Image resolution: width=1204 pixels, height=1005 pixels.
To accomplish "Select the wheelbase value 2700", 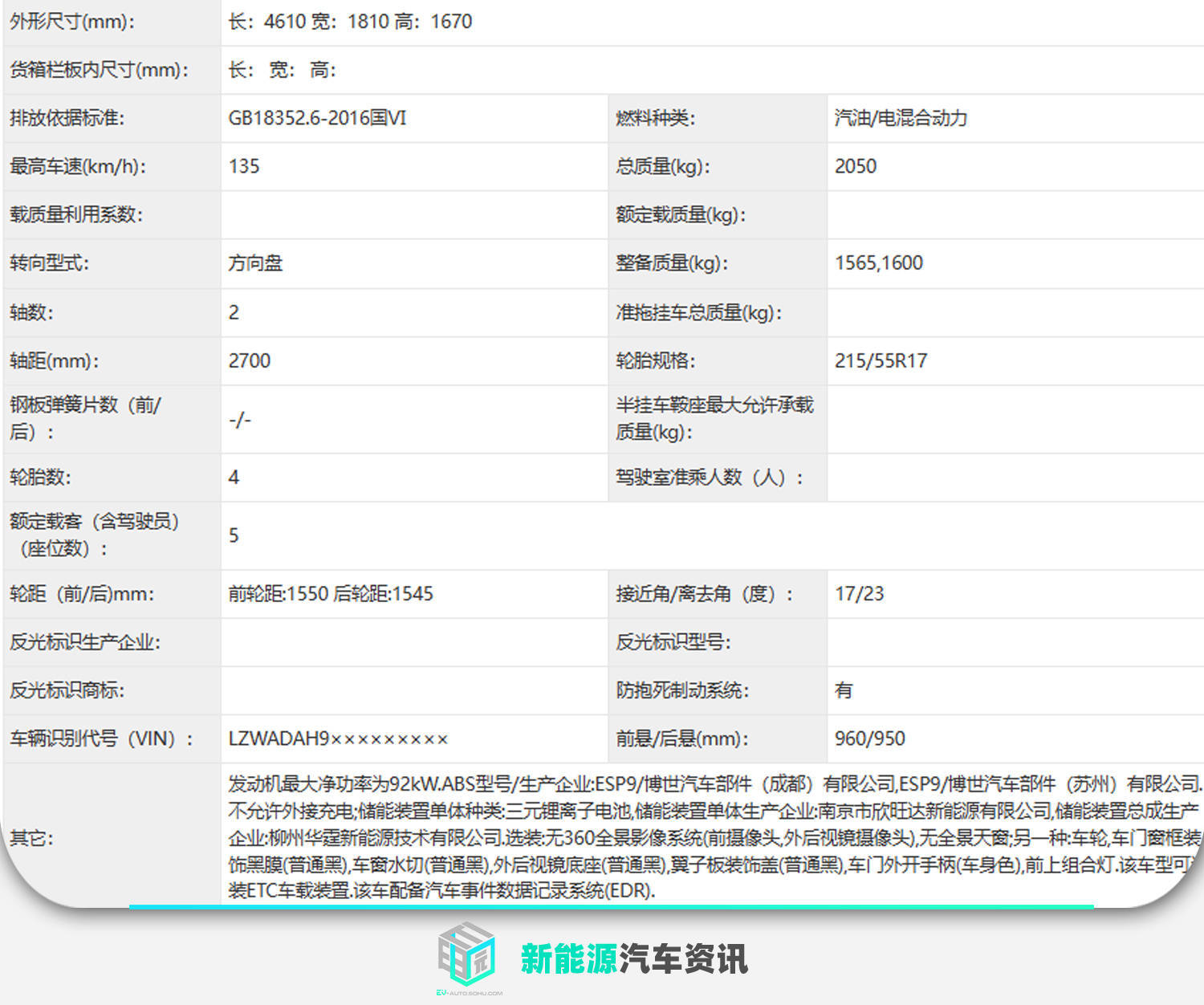I will click(250, 360).
